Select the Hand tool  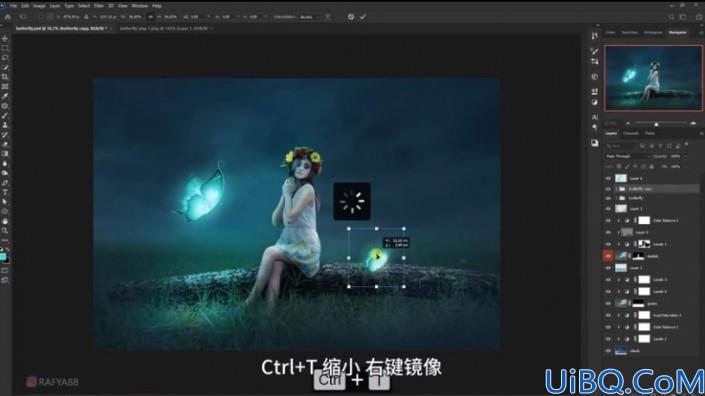(x=5, y=221)
